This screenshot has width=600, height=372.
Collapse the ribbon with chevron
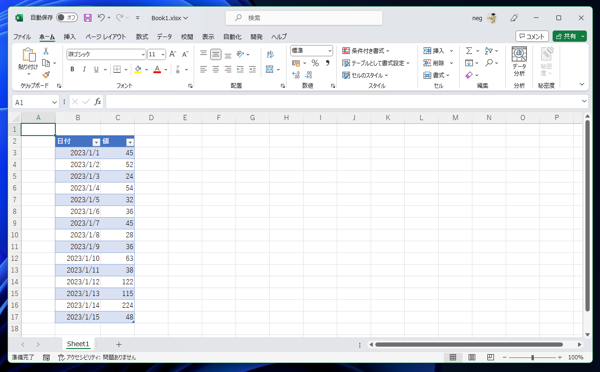coord(582,84)
